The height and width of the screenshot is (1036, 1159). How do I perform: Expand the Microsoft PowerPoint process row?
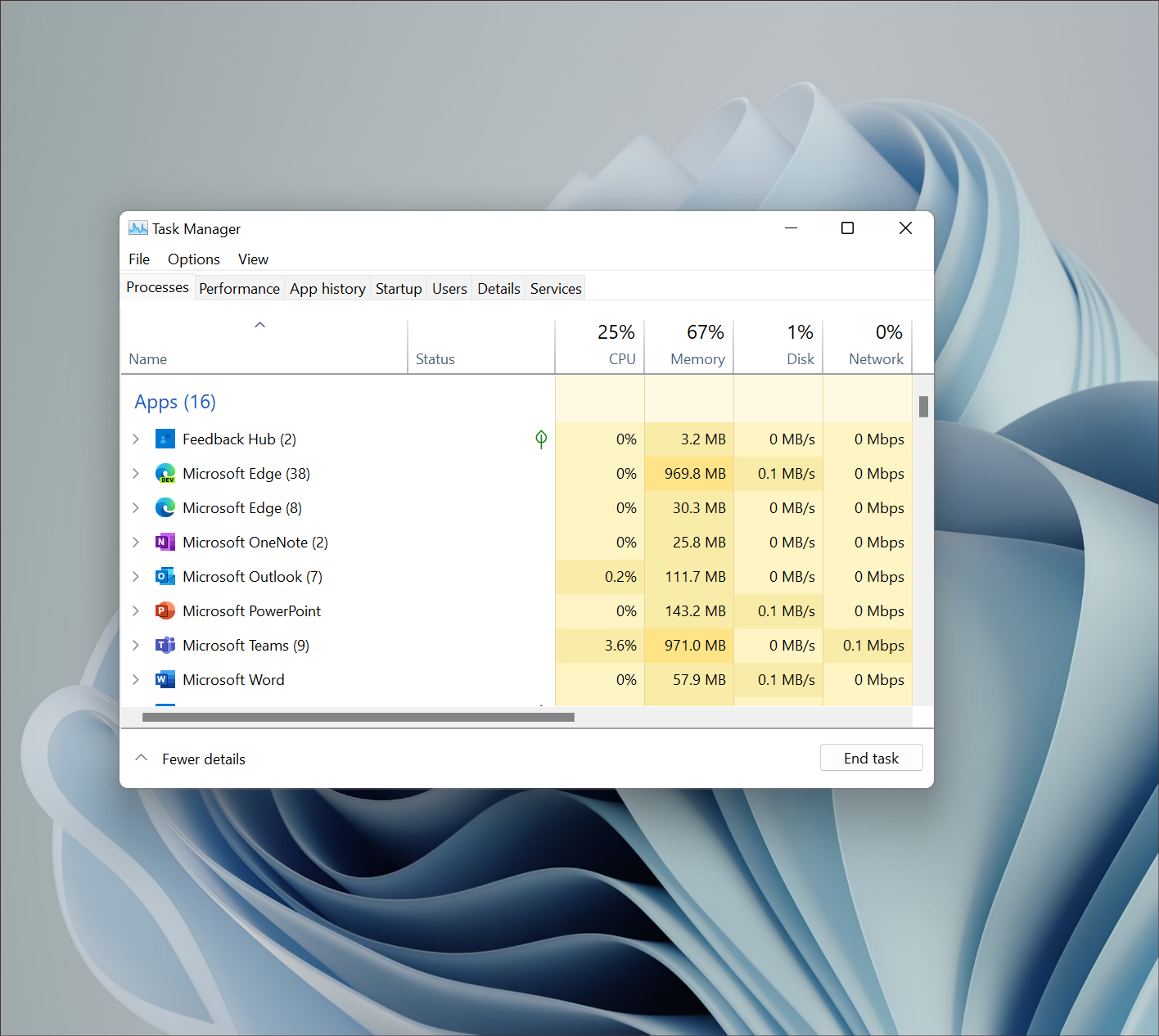click(136, 611)
